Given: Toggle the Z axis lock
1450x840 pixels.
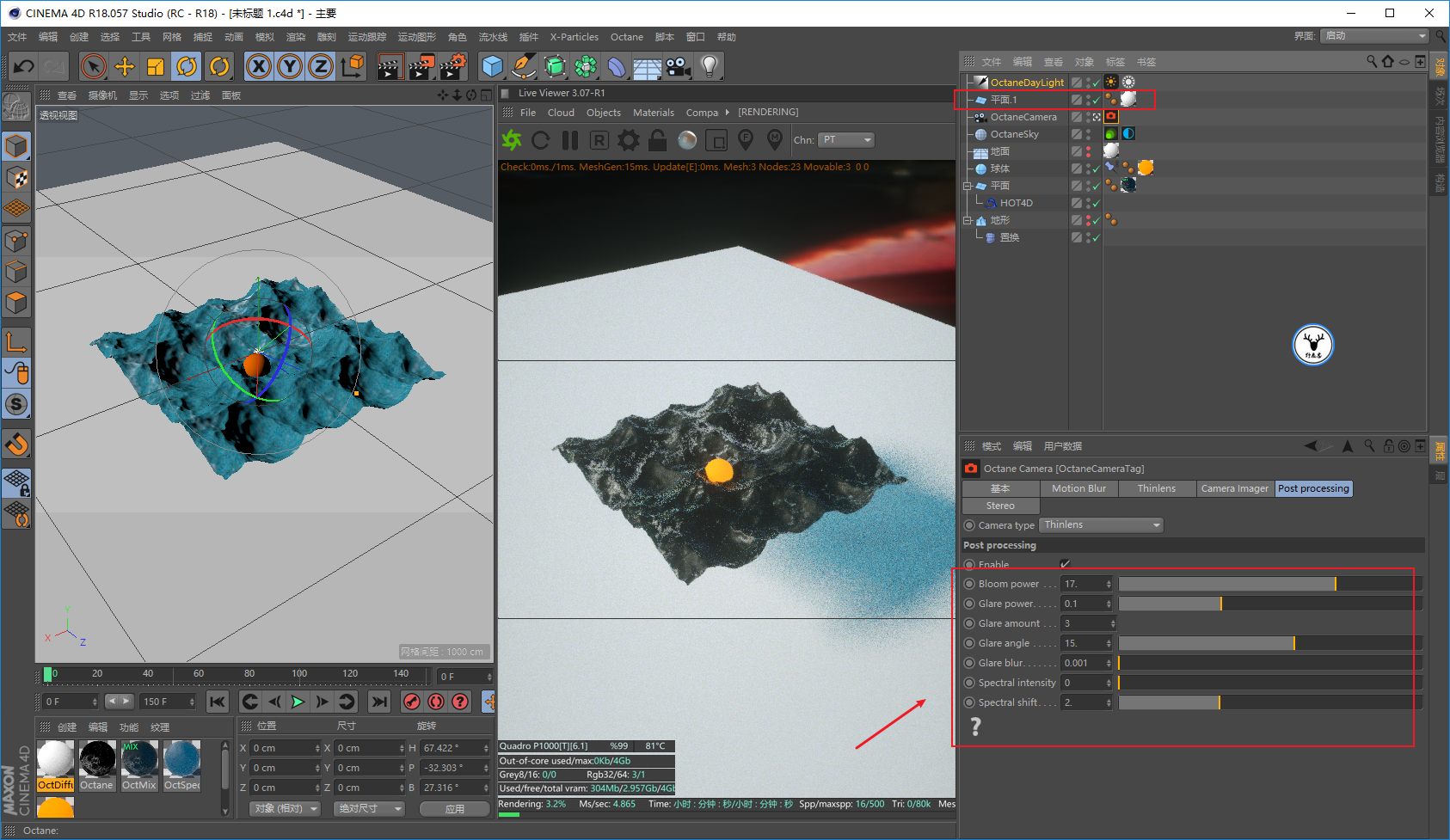Looking at the screenshot, I should click(321, 66).
